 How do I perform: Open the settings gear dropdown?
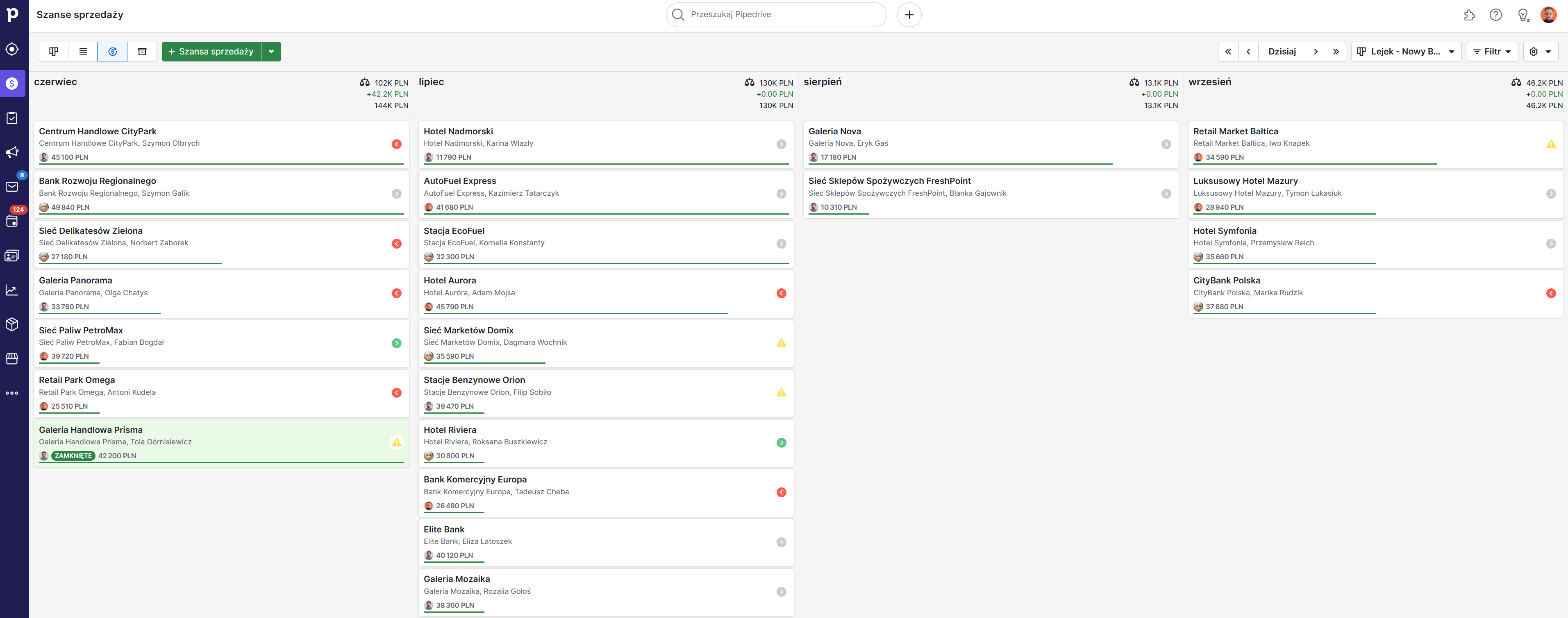[x=1541, y=52]
